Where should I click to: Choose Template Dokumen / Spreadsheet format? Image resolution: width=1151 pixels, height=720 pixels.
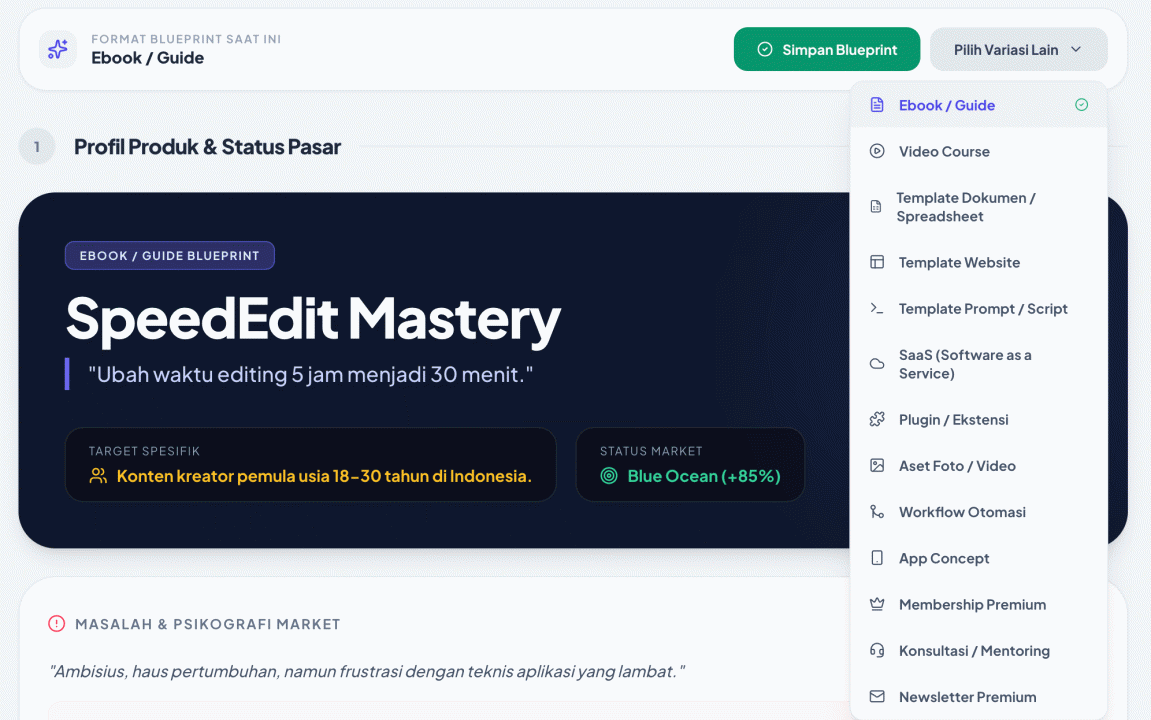(978, 207)
